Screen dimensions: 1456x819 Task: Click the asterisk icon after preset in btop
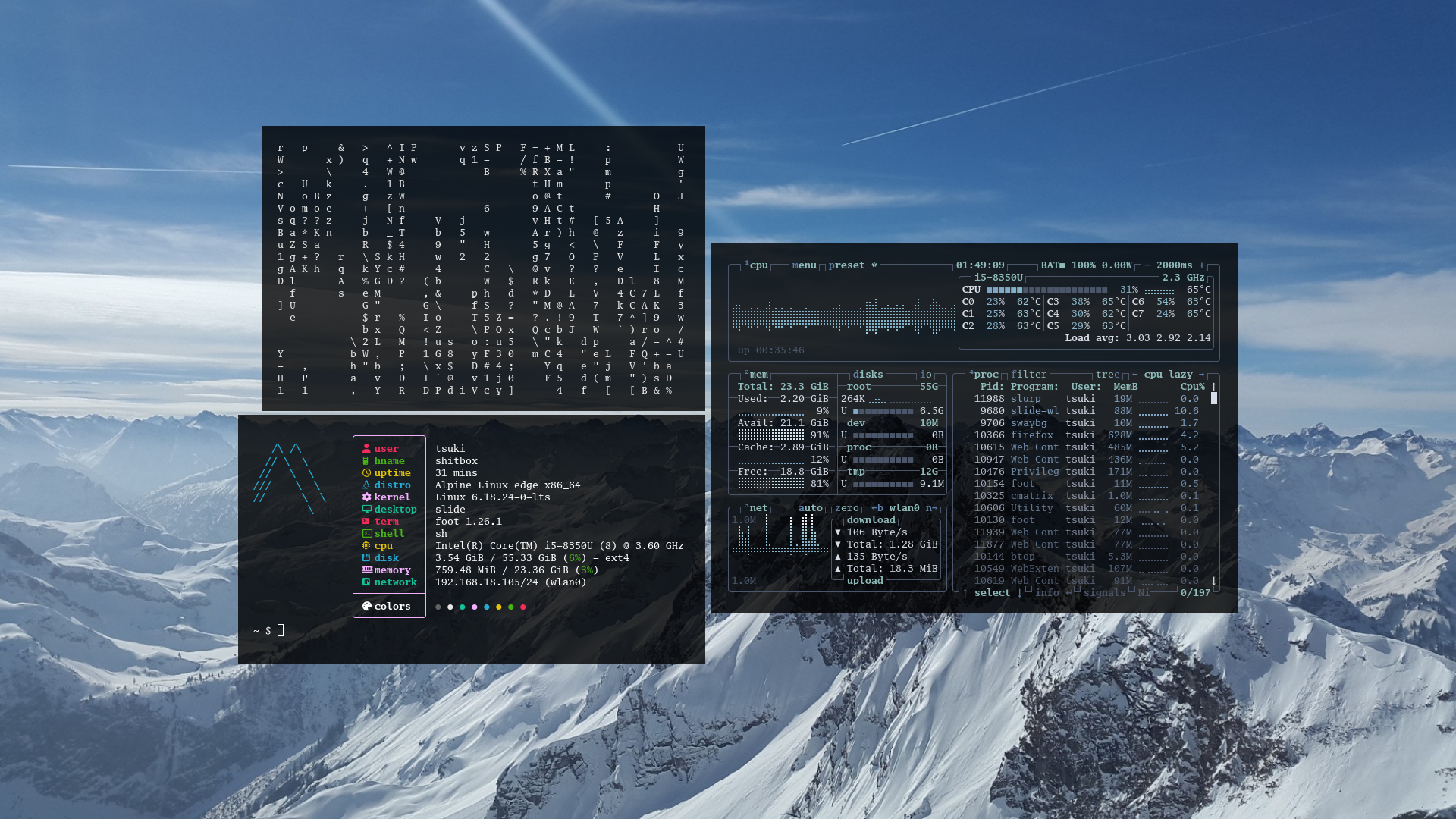point(874,265)
